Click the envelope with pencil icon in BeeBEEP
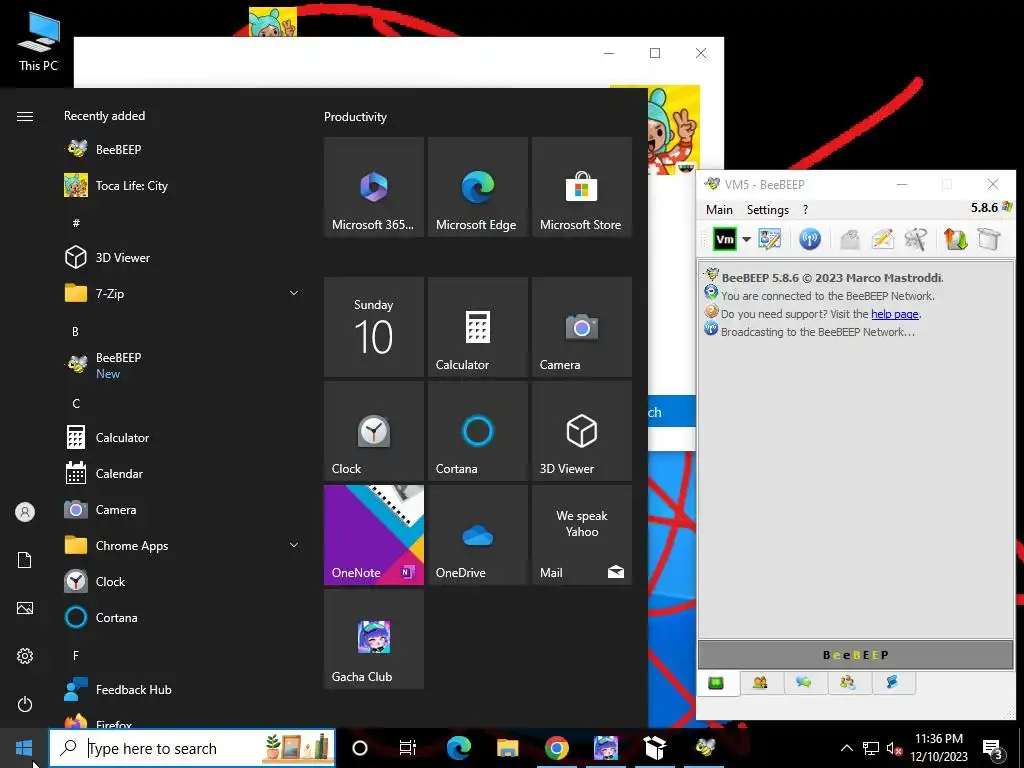The image size is (1024, 768). (x=882, y=240)
